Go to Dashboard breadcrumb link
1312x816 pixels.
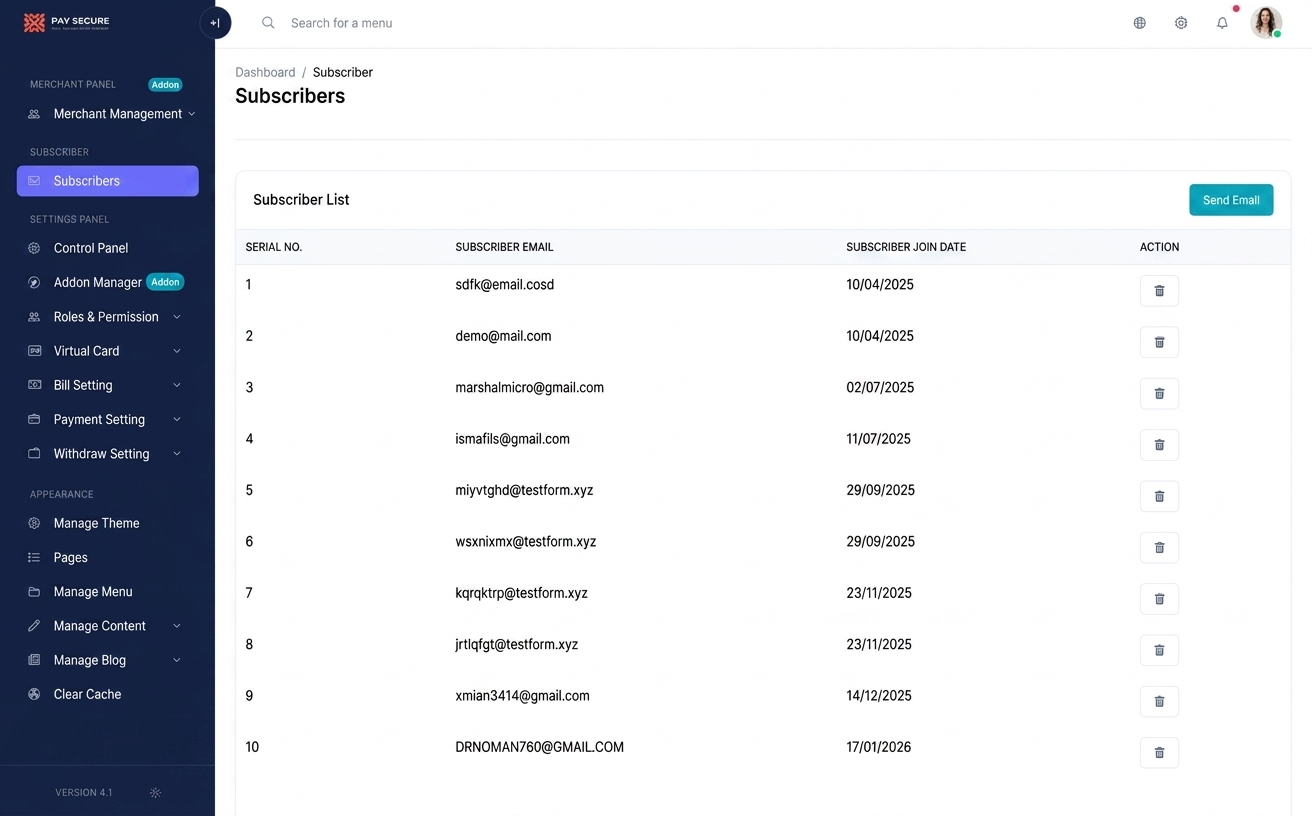[x=265, y=72]
